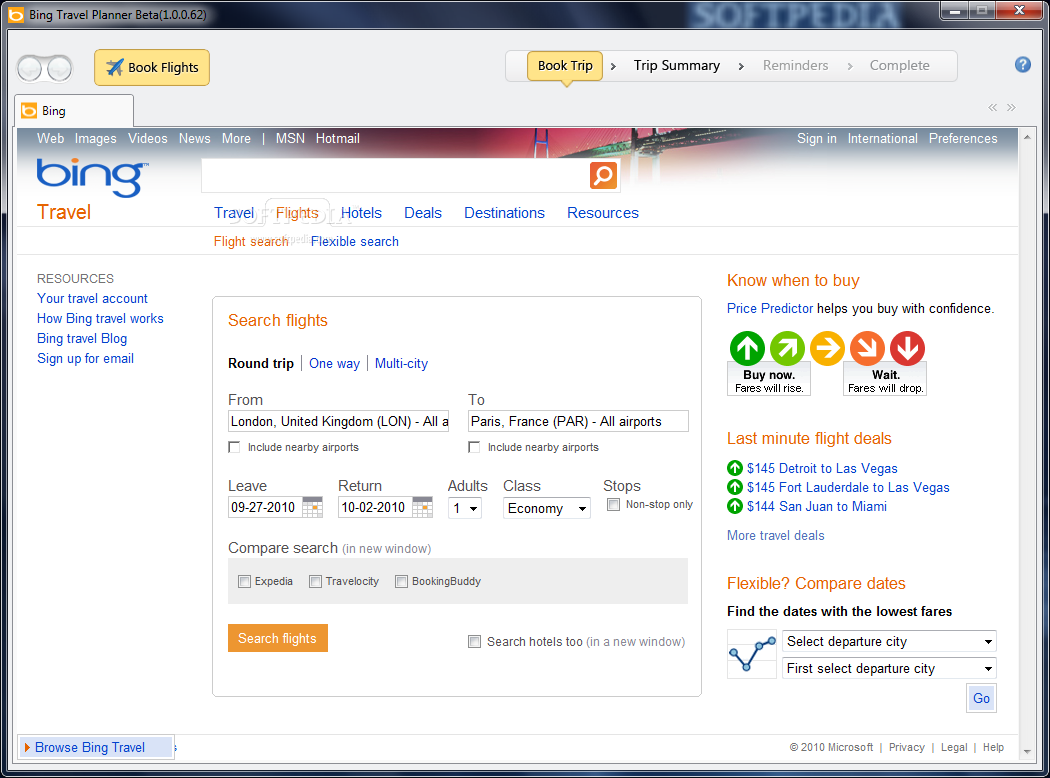
Task: Switch to One way trip
Action: [334, 364]
